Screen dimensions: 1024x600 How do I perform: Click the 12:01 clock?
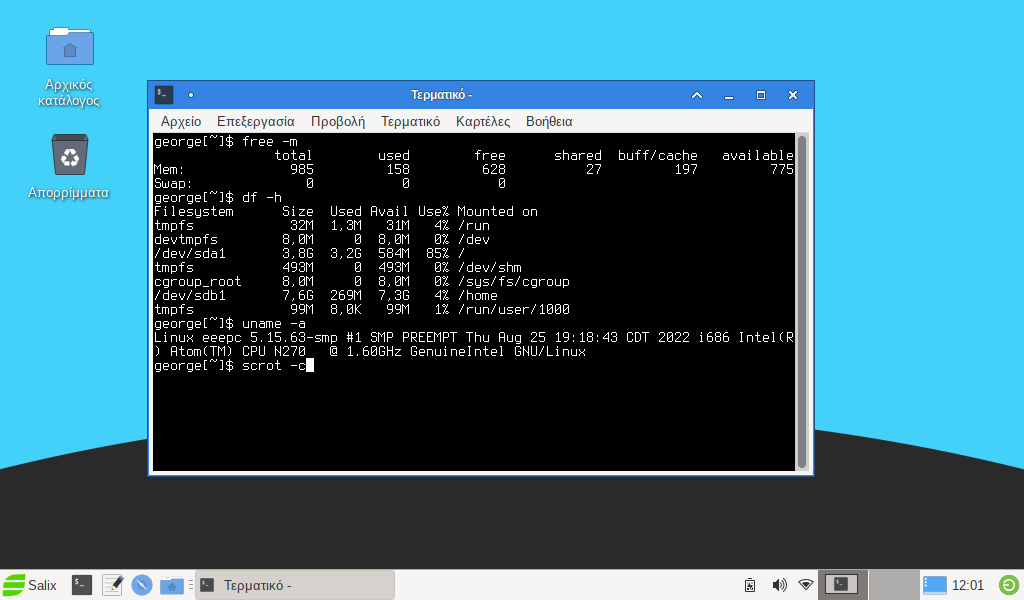[x=968, y=585]
